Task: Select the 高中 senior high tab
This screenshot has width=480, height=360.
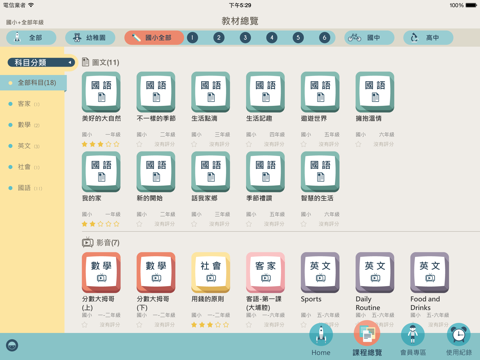Action: pyautogui.click(x=428, y=38)
